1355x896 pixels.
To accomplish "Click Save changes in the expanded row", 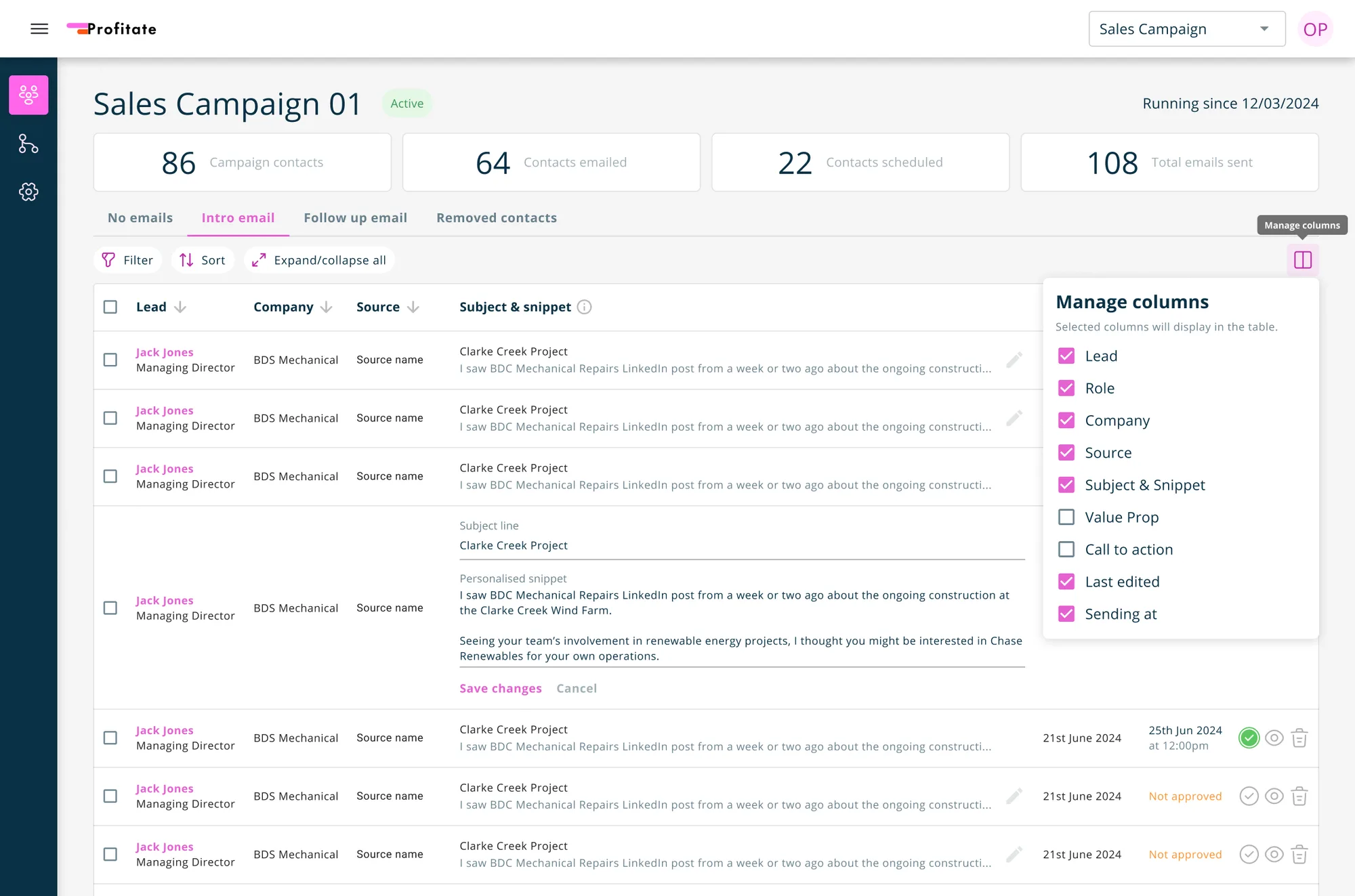I will tap(501, 688).
